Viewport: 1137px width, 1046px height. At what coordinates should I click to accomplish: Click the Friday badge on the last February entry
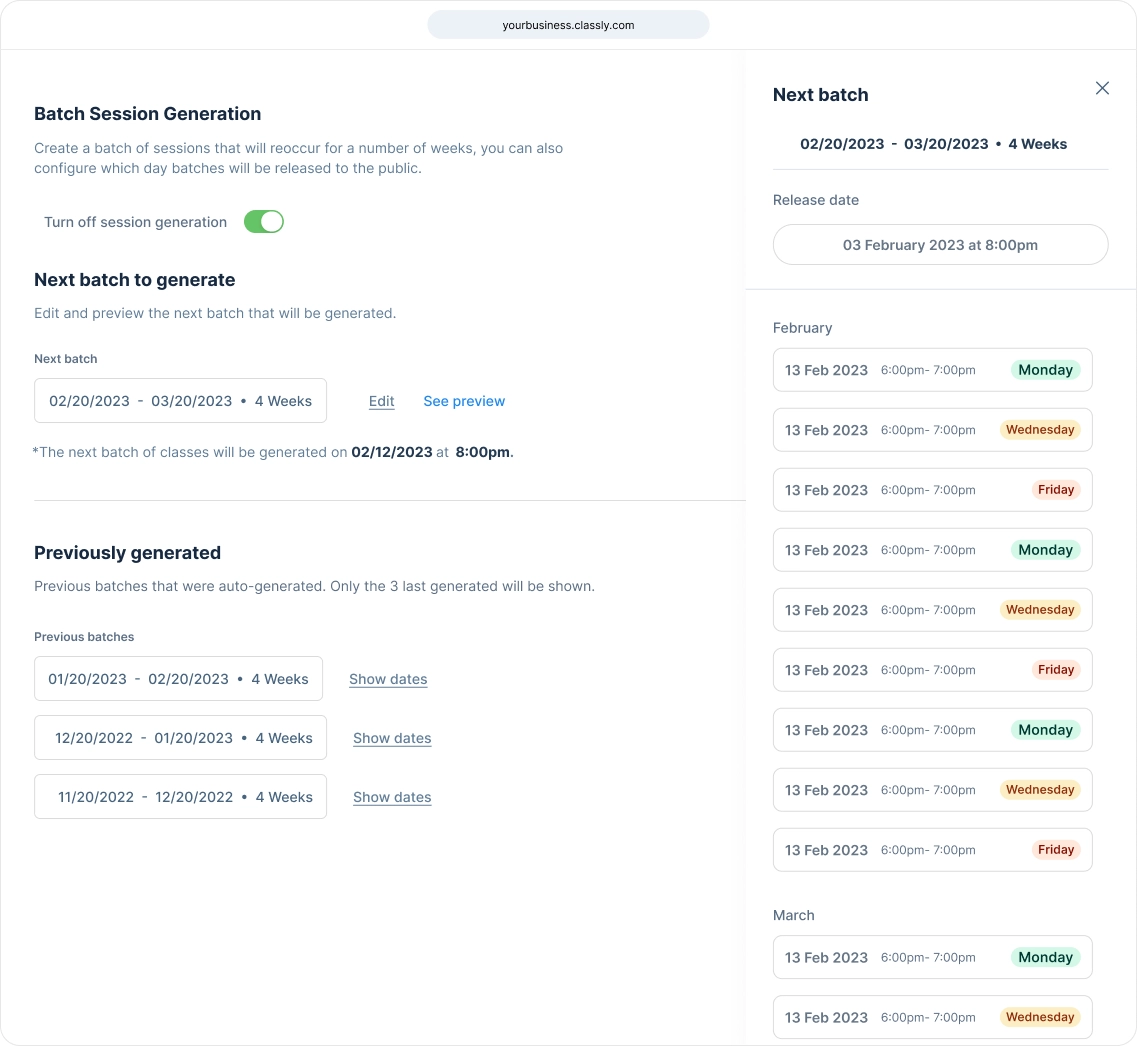[x=1056, y=850]
